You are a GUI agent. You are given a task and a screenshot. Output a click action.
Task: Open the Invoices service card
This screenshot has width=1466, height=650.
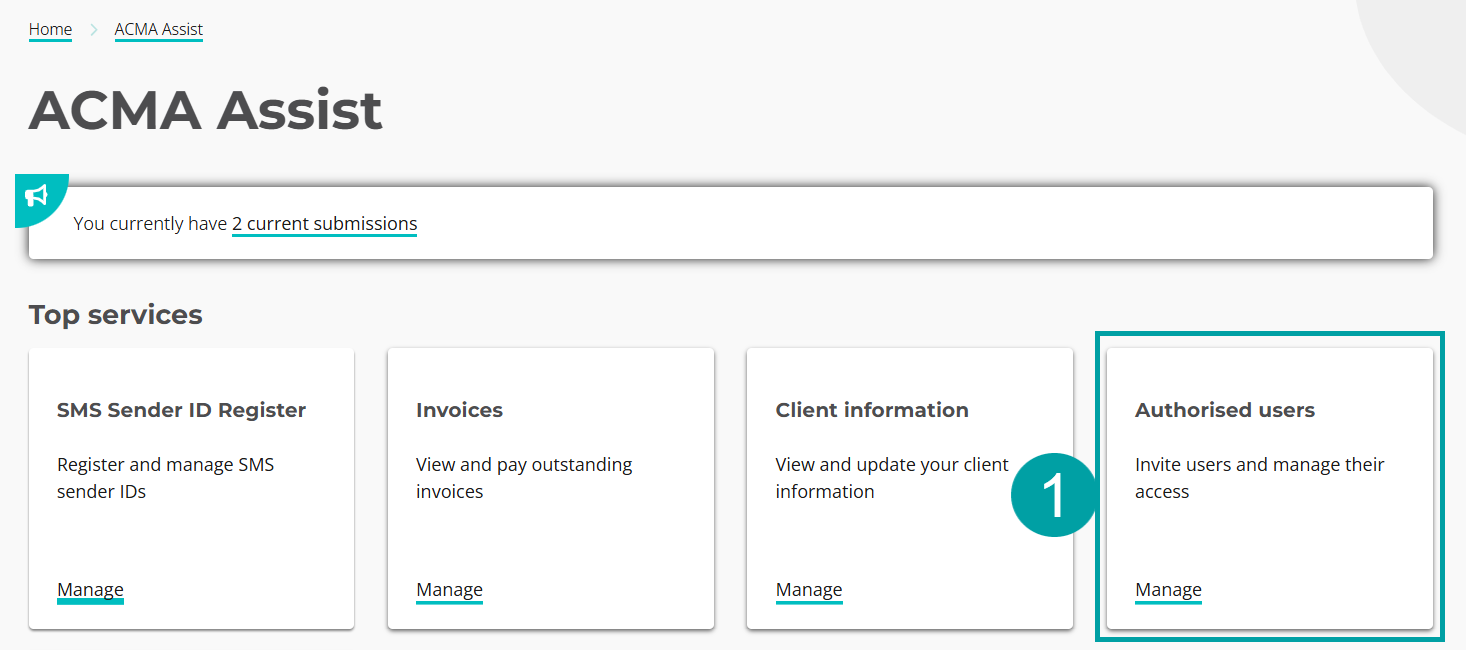(550, 487)
